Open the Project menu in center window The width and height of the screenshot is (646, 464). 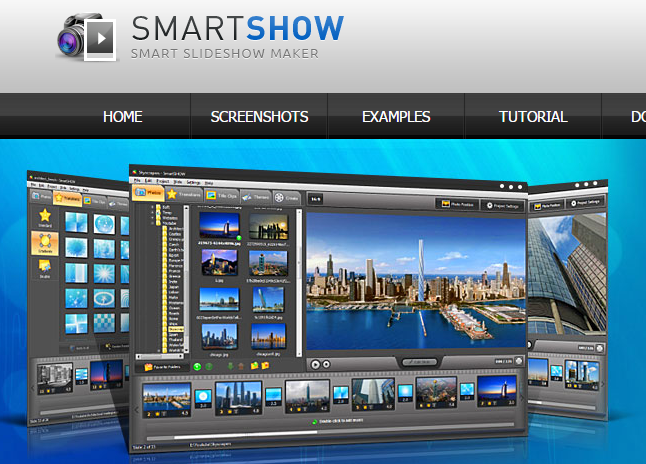click(163, 181)
